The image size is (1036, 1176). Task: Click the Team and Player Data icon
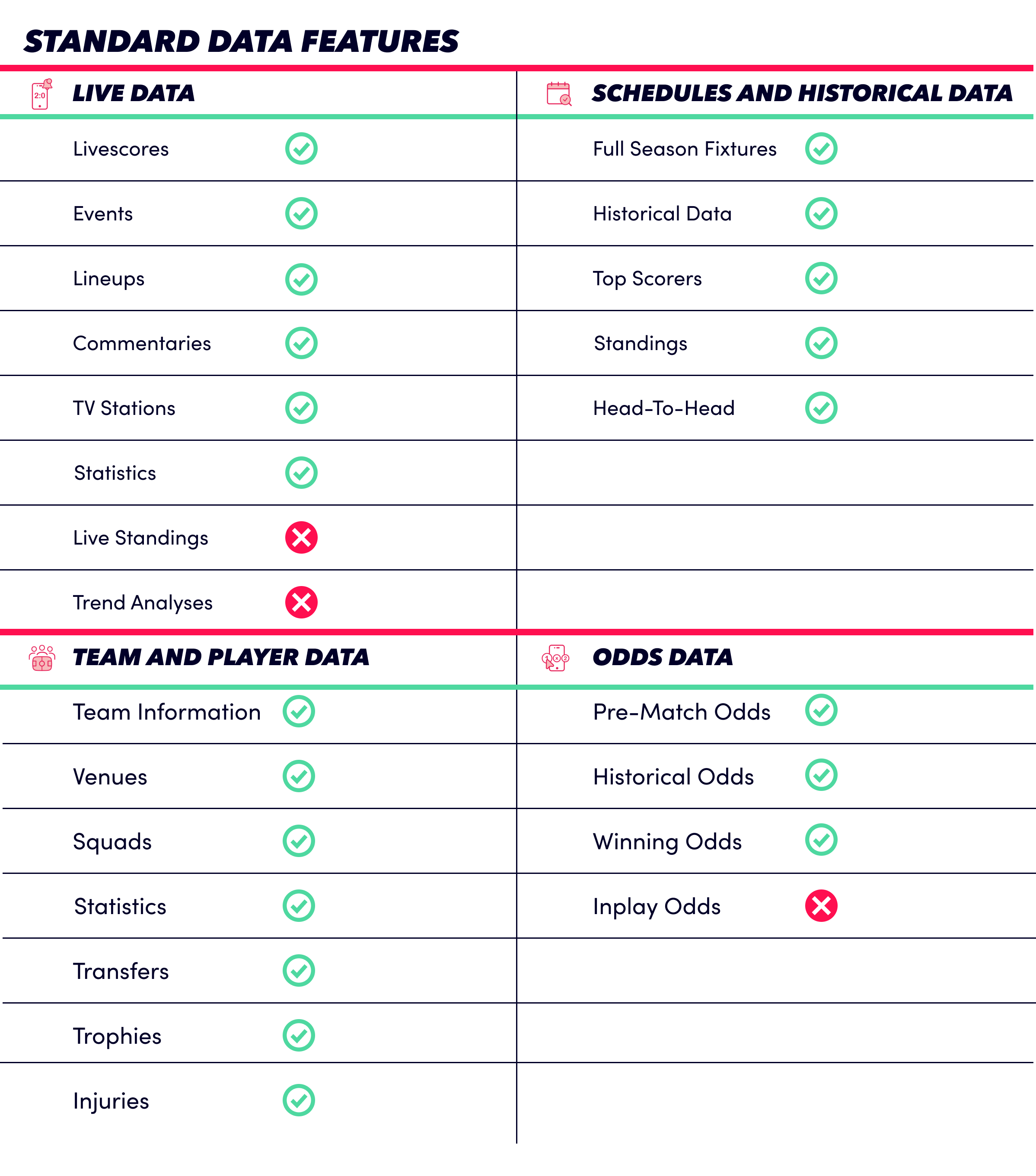coord(42,658)
